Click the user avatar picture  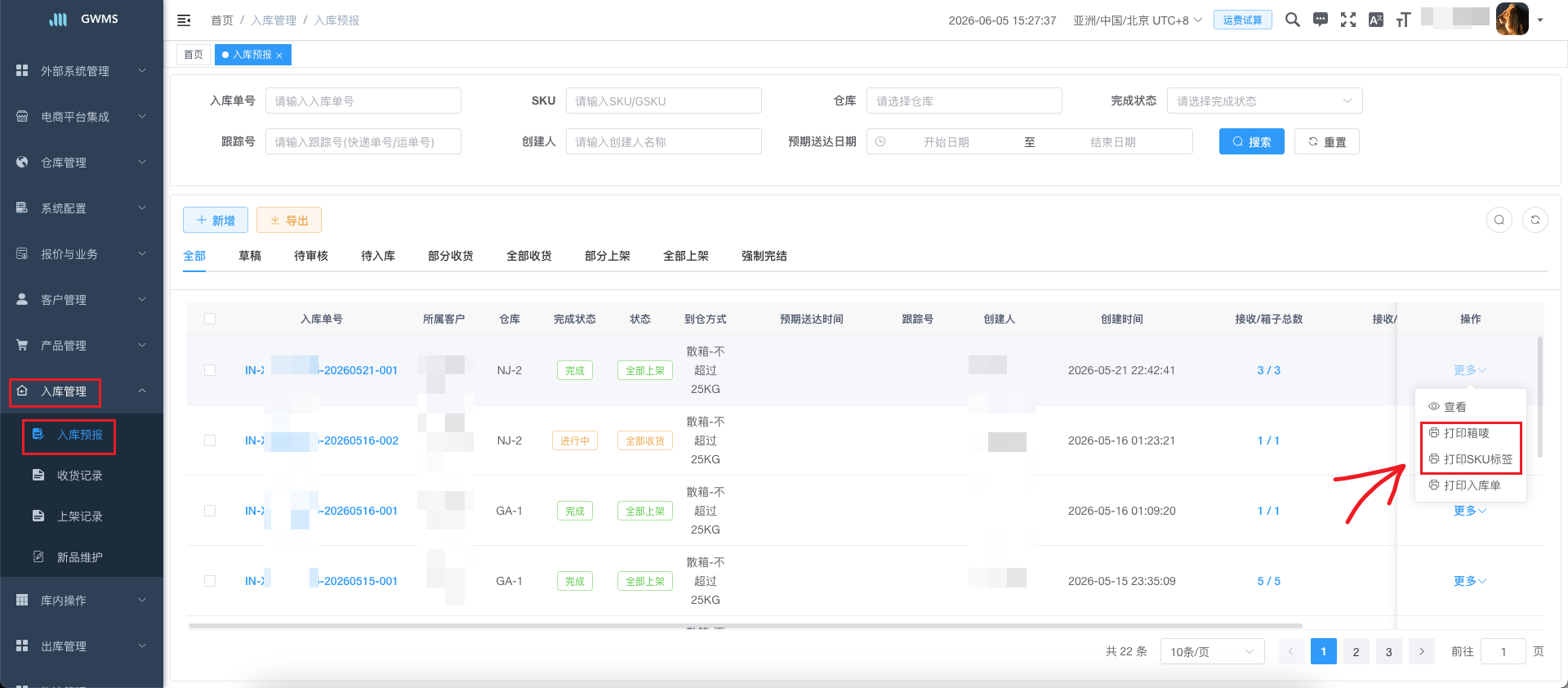pos(1512,19)
